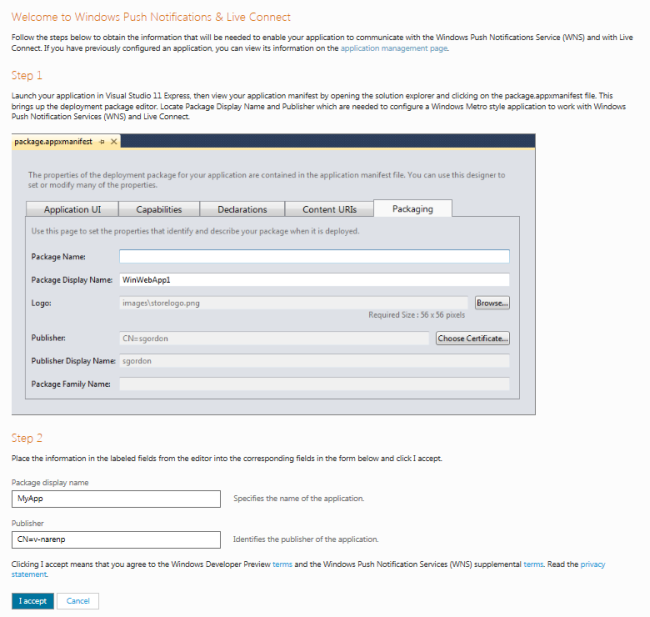Switch to the Capabilities tab
The height and width of the screenshot is (617, 650).
(x=159, y=209)
